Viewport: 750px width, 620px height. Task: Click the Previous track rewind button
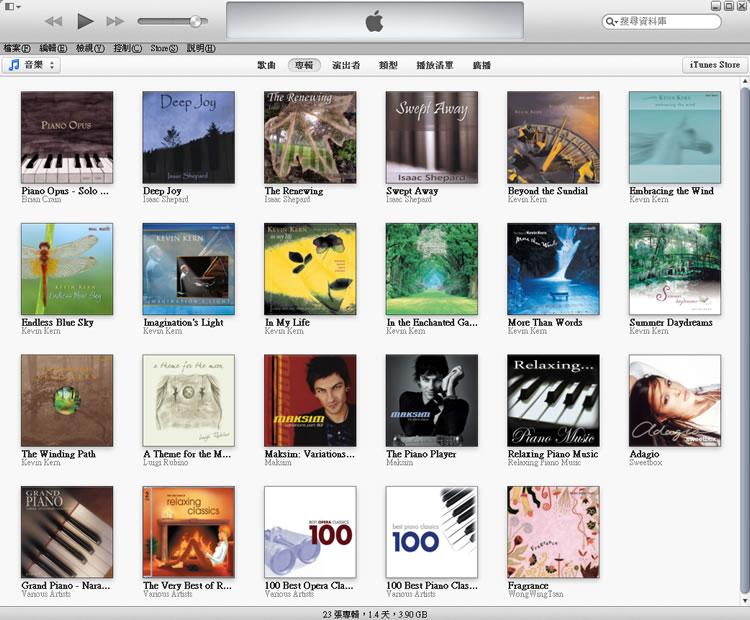54,22
